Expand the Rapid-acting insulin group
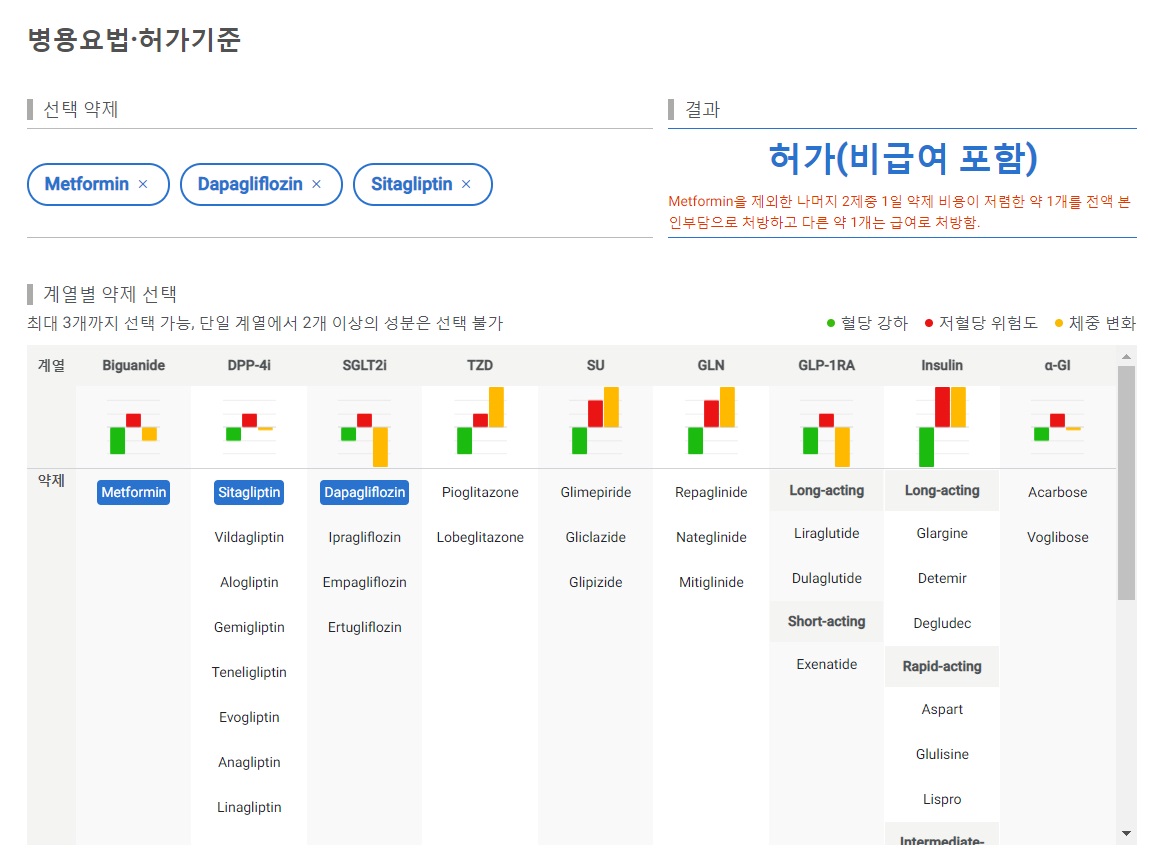 coord(941,666)
